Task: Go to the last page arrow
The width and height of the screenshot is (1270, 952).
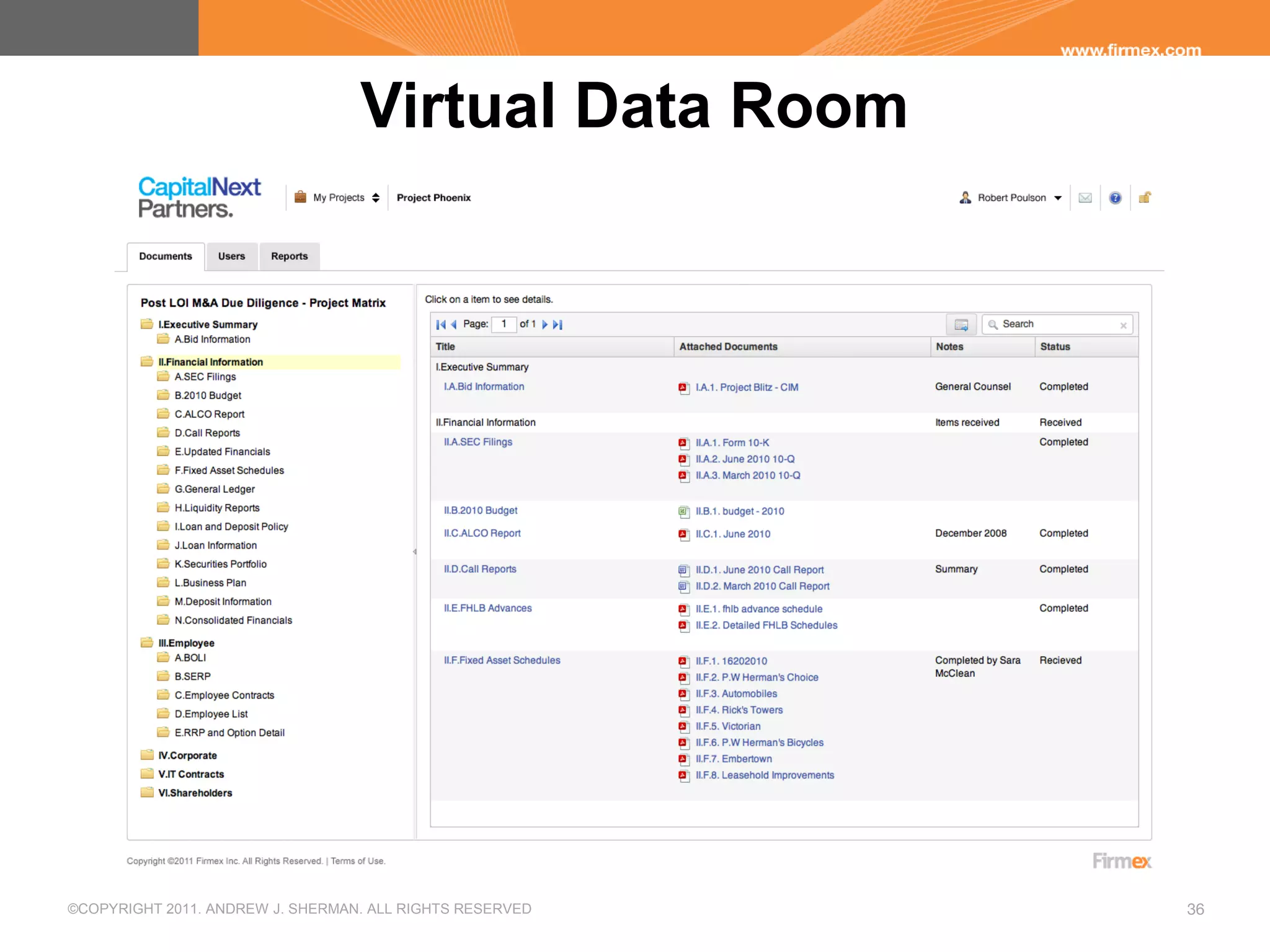Action: pos(557,324)
